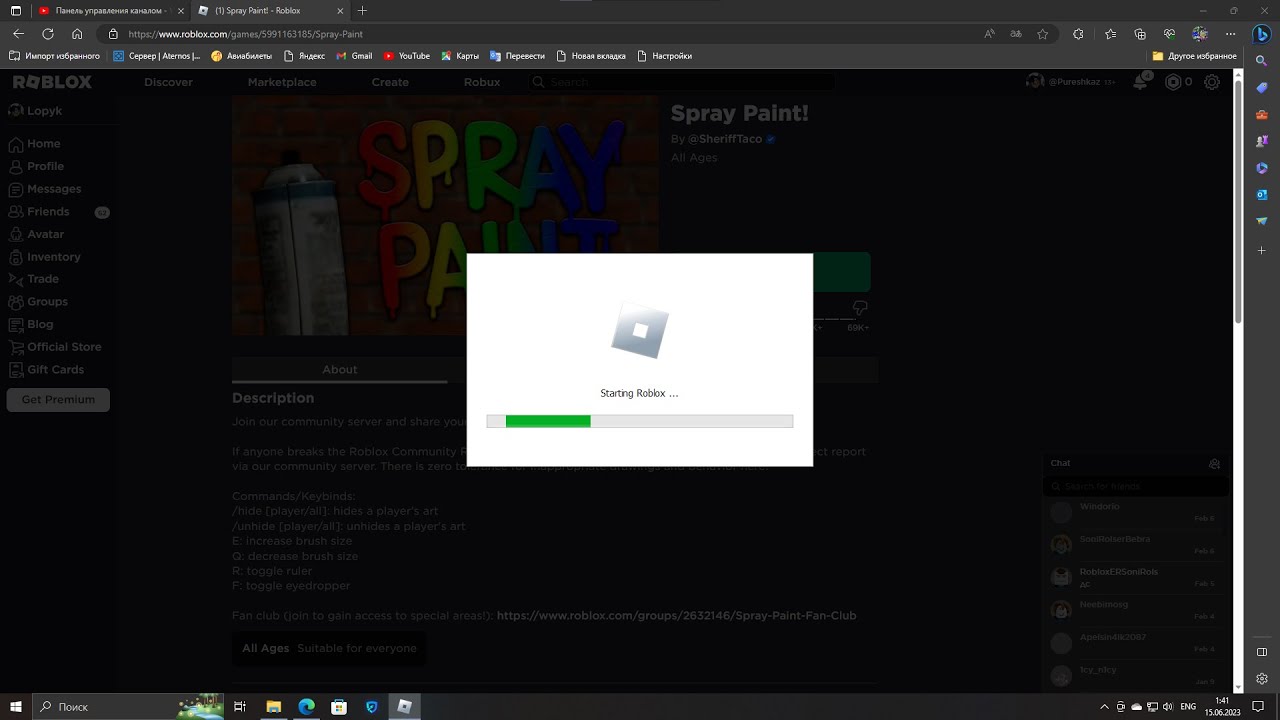Viewport: 1280px width, 720px height.
Task: Open Roblox settings gear
Action: pyautogui.click(x=1212, y=82)
